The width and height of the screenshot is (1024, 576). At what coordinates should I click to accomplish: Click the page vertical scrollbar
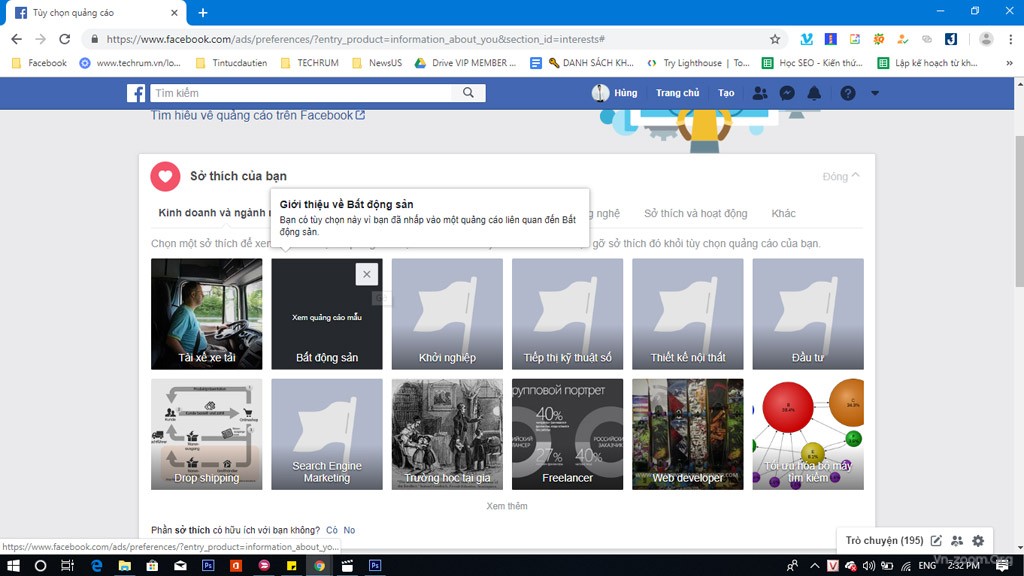tap(1019, 211)
